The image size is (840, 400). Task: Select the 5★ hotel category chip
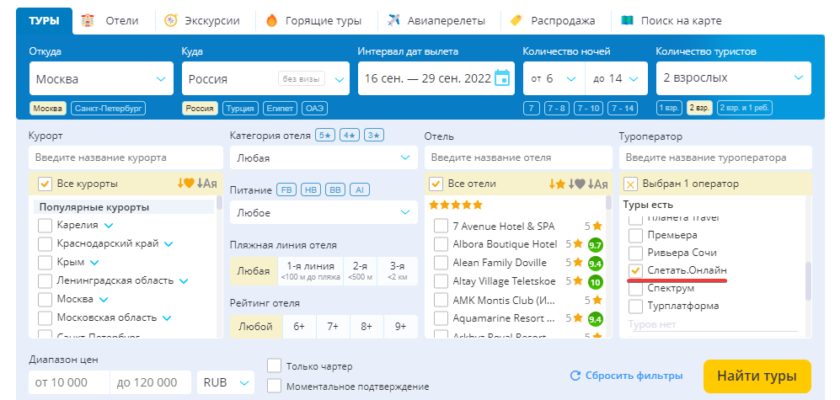click(x=325, y=135)
